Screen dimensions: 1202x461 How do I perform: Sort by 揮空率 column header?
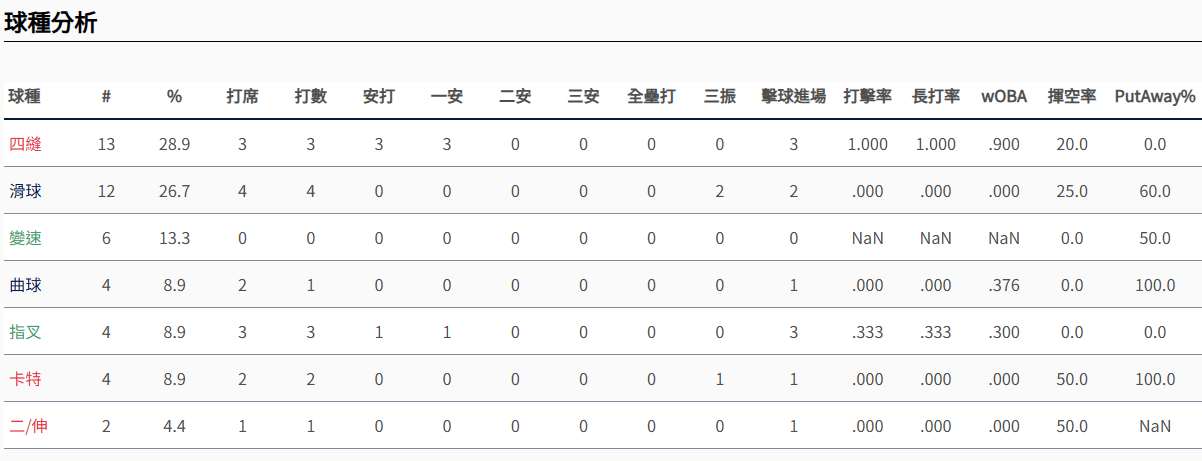1072,97
